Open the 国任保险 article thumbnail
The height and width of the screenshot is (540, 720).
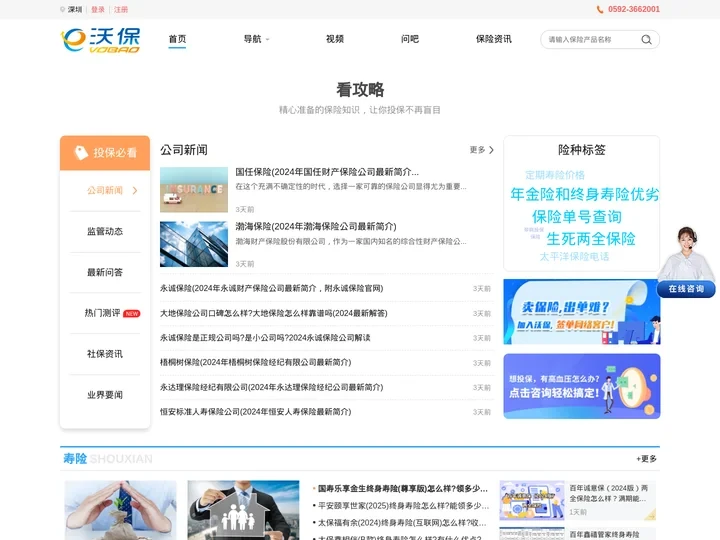194,190
